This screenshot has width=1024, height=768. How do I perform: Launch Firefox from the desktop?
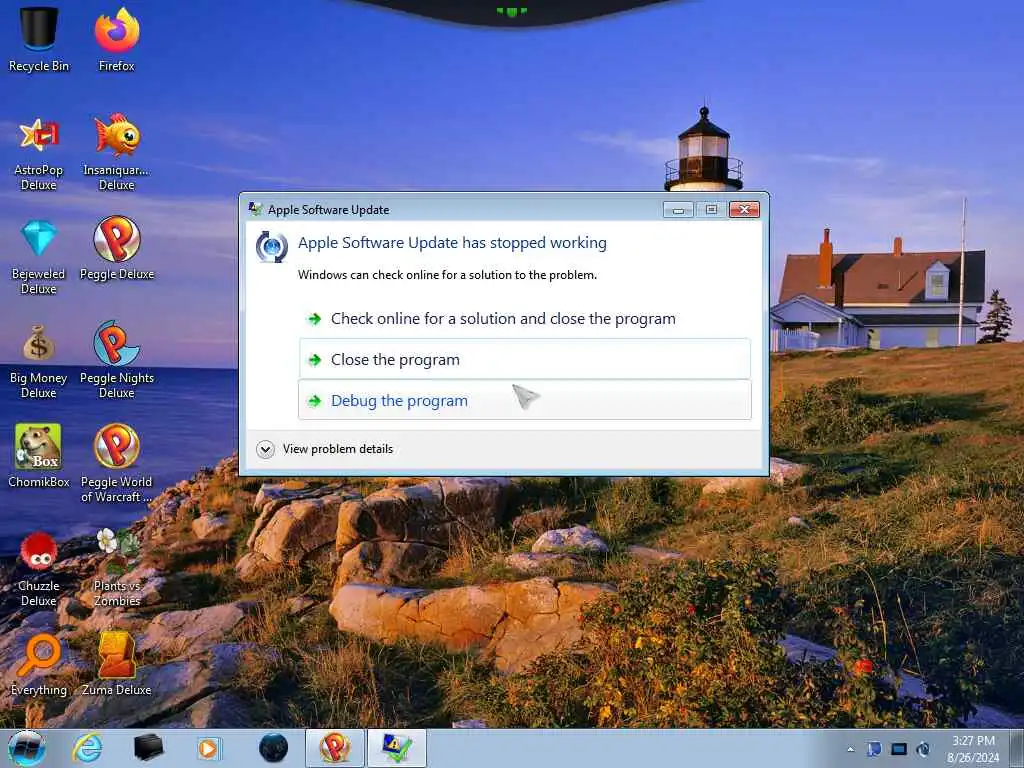pyautogui.click(x=117, y=38)
